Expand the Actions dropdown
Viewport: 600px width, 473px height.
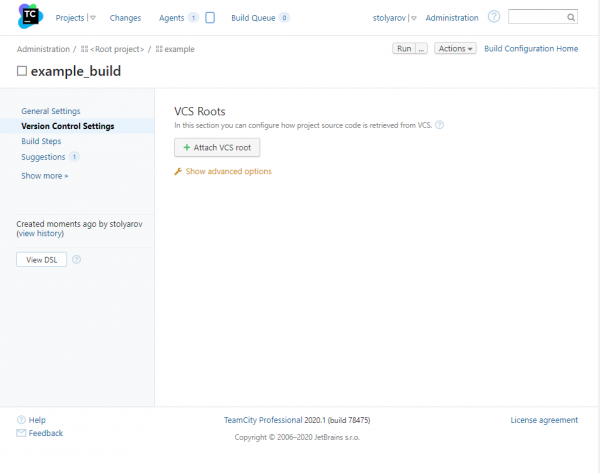point(455,48)
